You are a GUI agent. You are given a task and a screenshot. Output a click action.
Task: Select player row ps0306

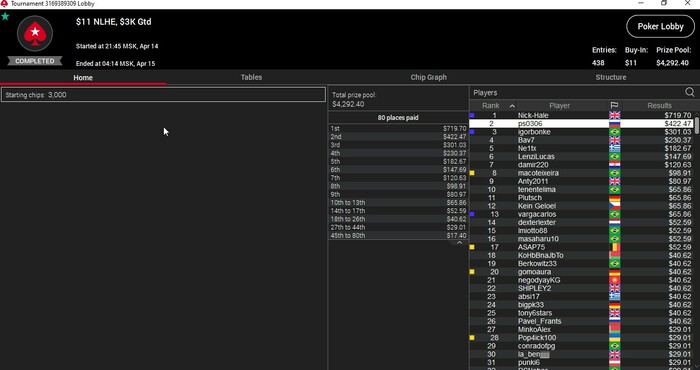click(581, 124)
